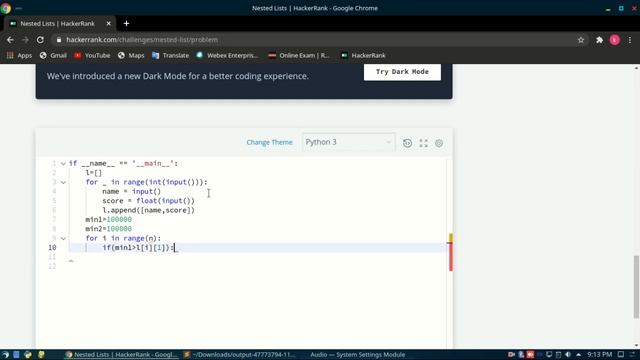The height and width of the screenshot is (360, 640).
Task: Click the lock icon in address bar
Action: tap(59, 40)
